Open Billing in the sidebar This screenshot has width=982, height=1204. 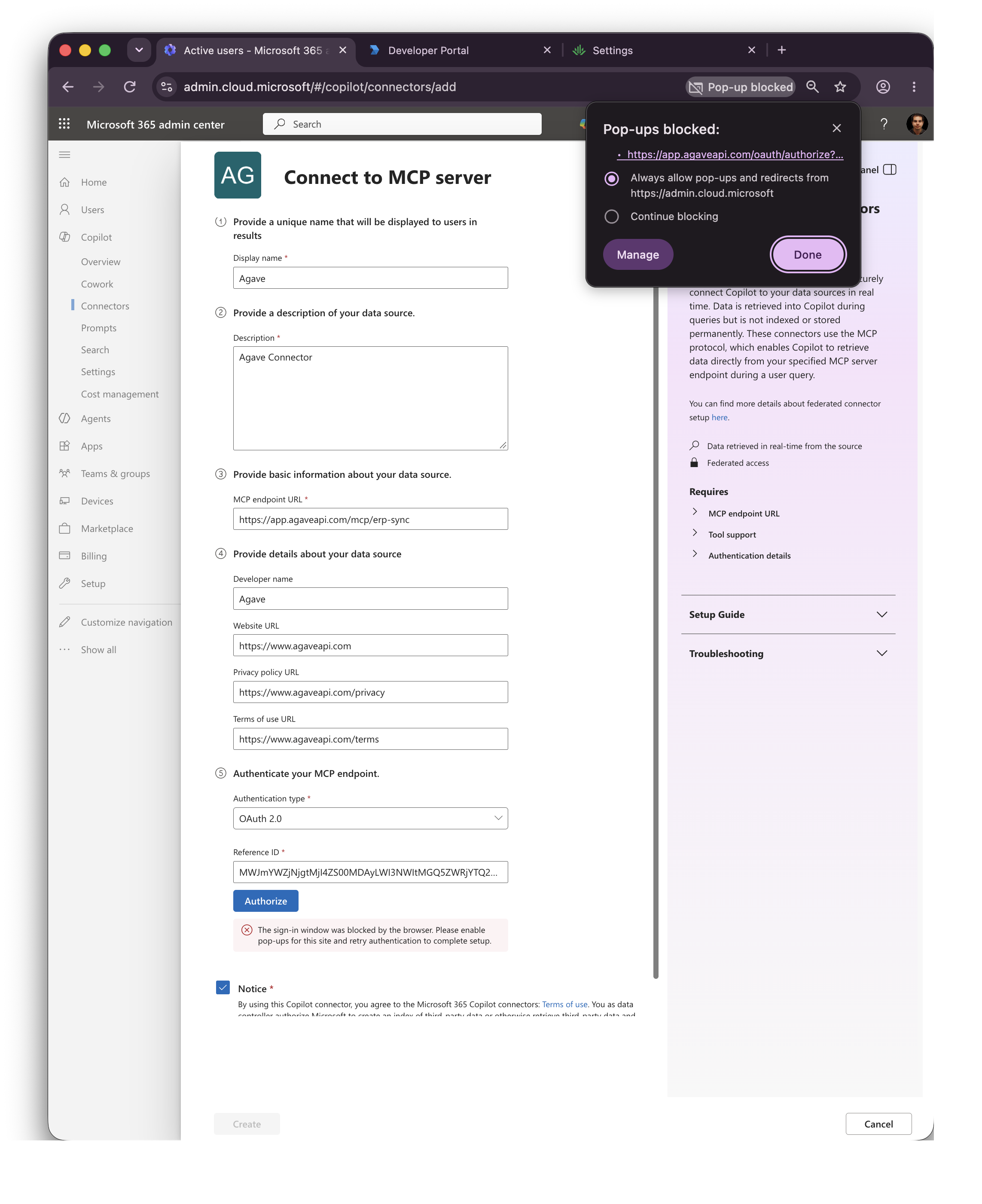click(x=93, y=556)
